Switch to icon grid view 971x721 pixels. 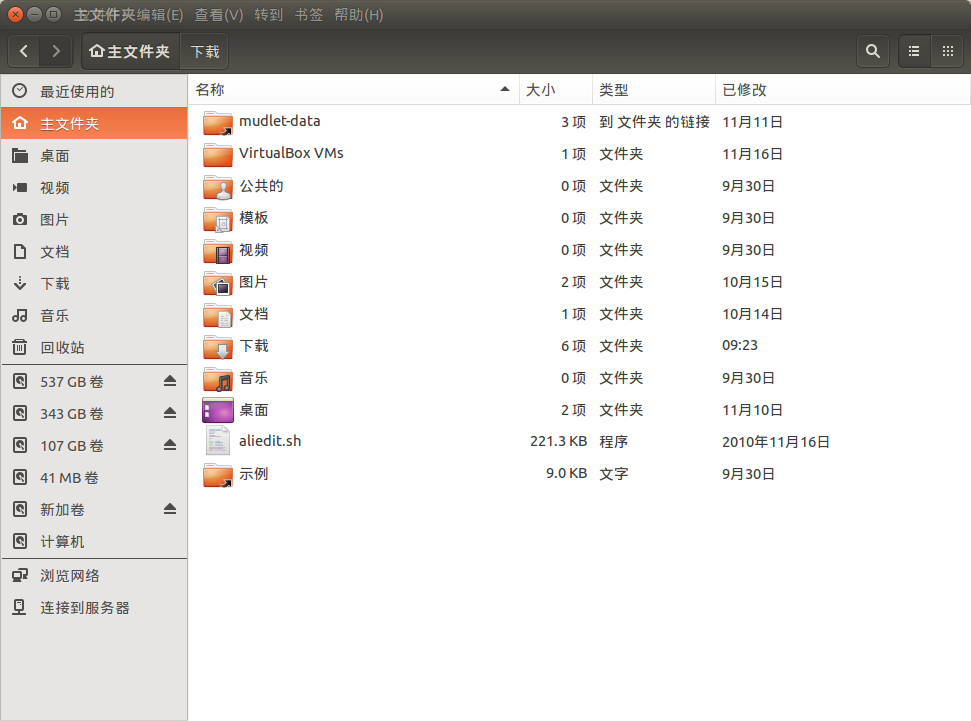pyautogui.click(x=947, y=51)
